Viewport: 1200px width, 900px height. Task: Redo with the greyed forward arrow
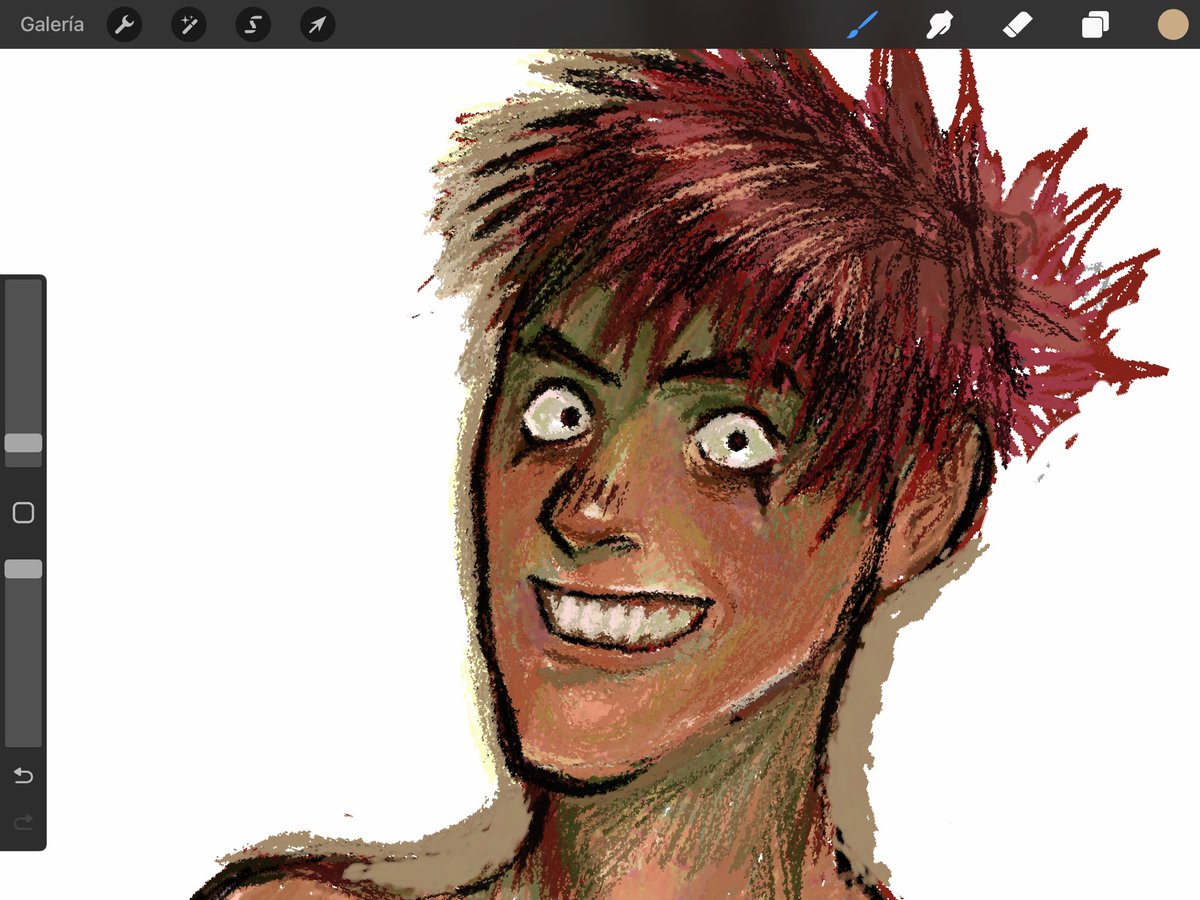click(23, 822)
